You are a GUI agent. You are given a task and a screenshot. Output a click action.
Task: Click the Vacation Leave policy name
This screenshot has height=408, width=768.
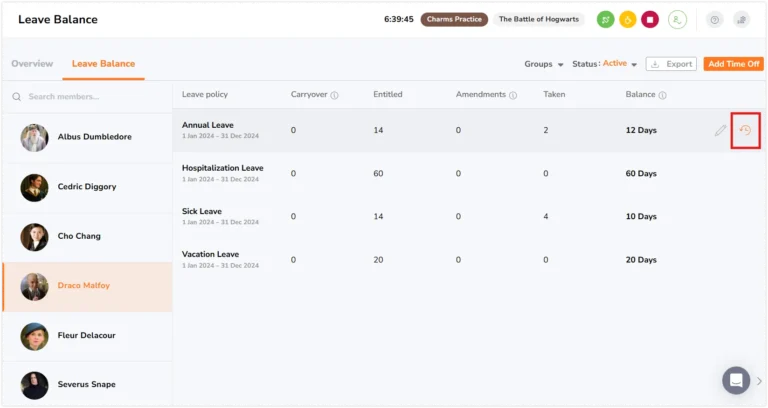tap(210, 255)
